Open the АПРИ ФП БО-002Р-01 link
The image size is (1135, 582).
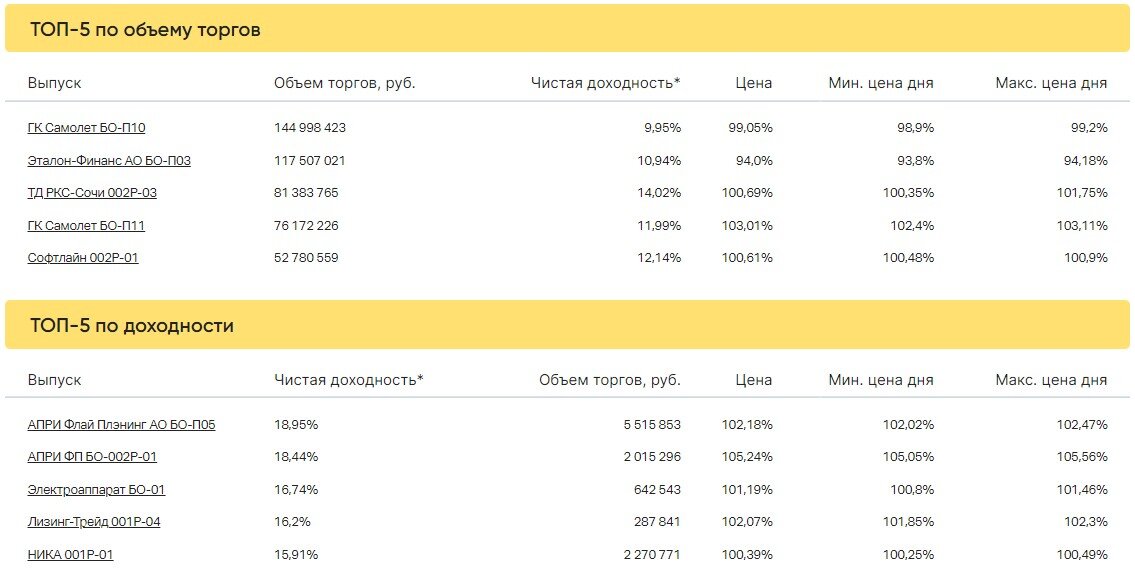click(x=92, y=457)
